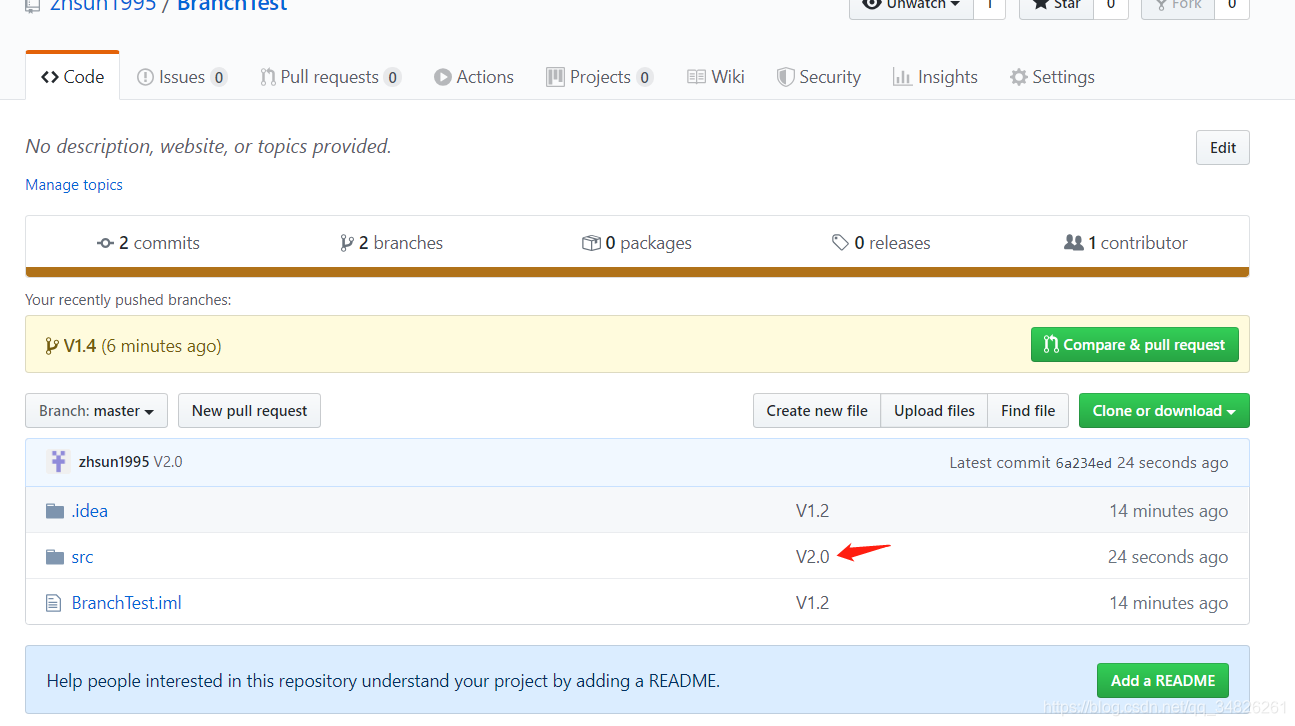View the 2 commits history
The image size is (1295, 726).
pos(148,243)
